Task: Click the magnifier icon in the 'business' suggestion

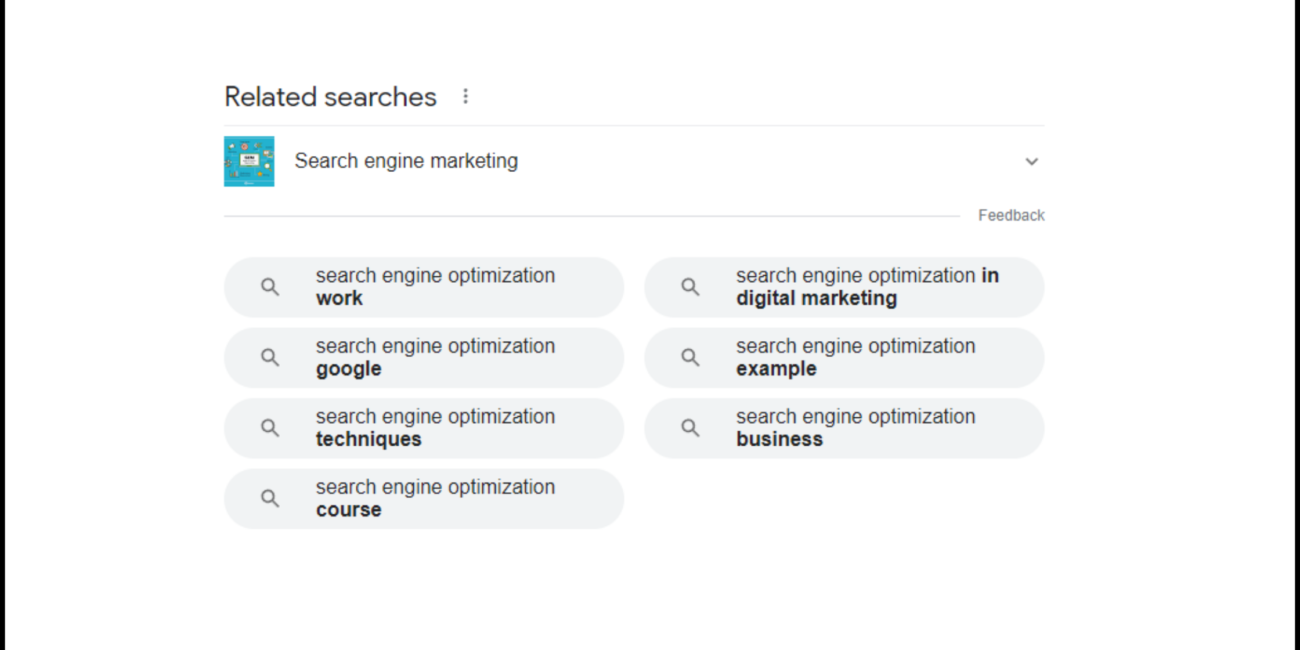Action: point(690,428)
